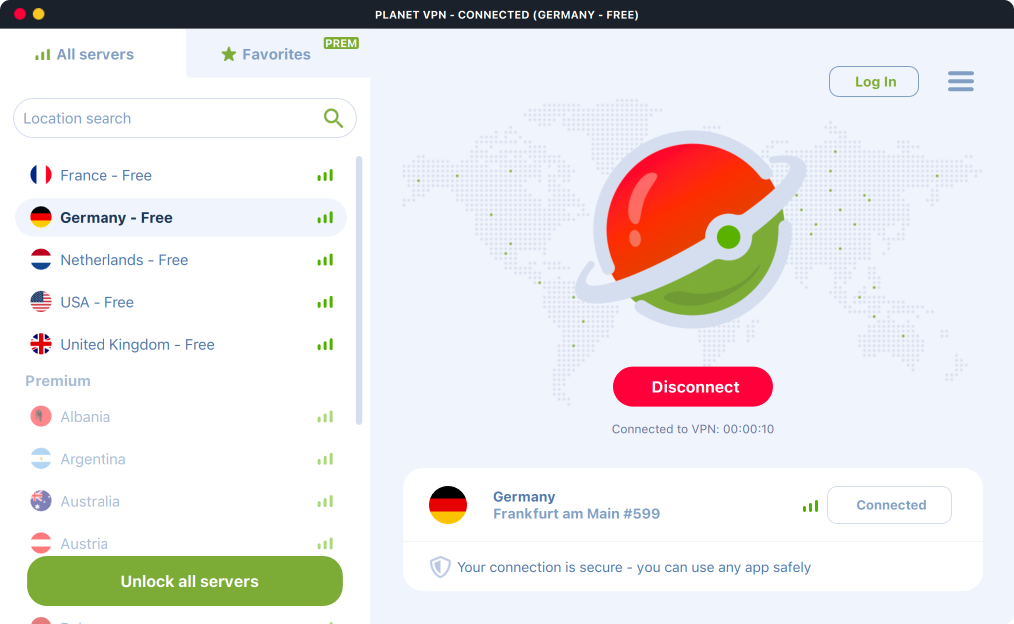The width and height of the screenshot is (1014, 624).
Task: Open the hamburger menu
Action: (960, 82)
